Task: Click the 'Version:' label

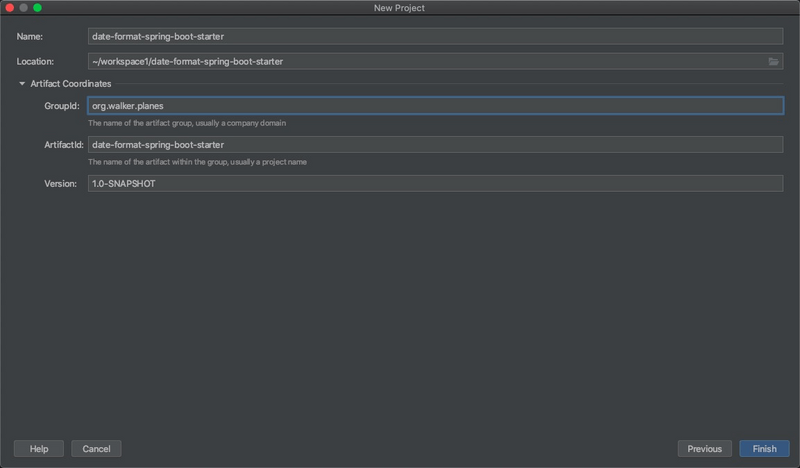Action: tap(60, 184)
